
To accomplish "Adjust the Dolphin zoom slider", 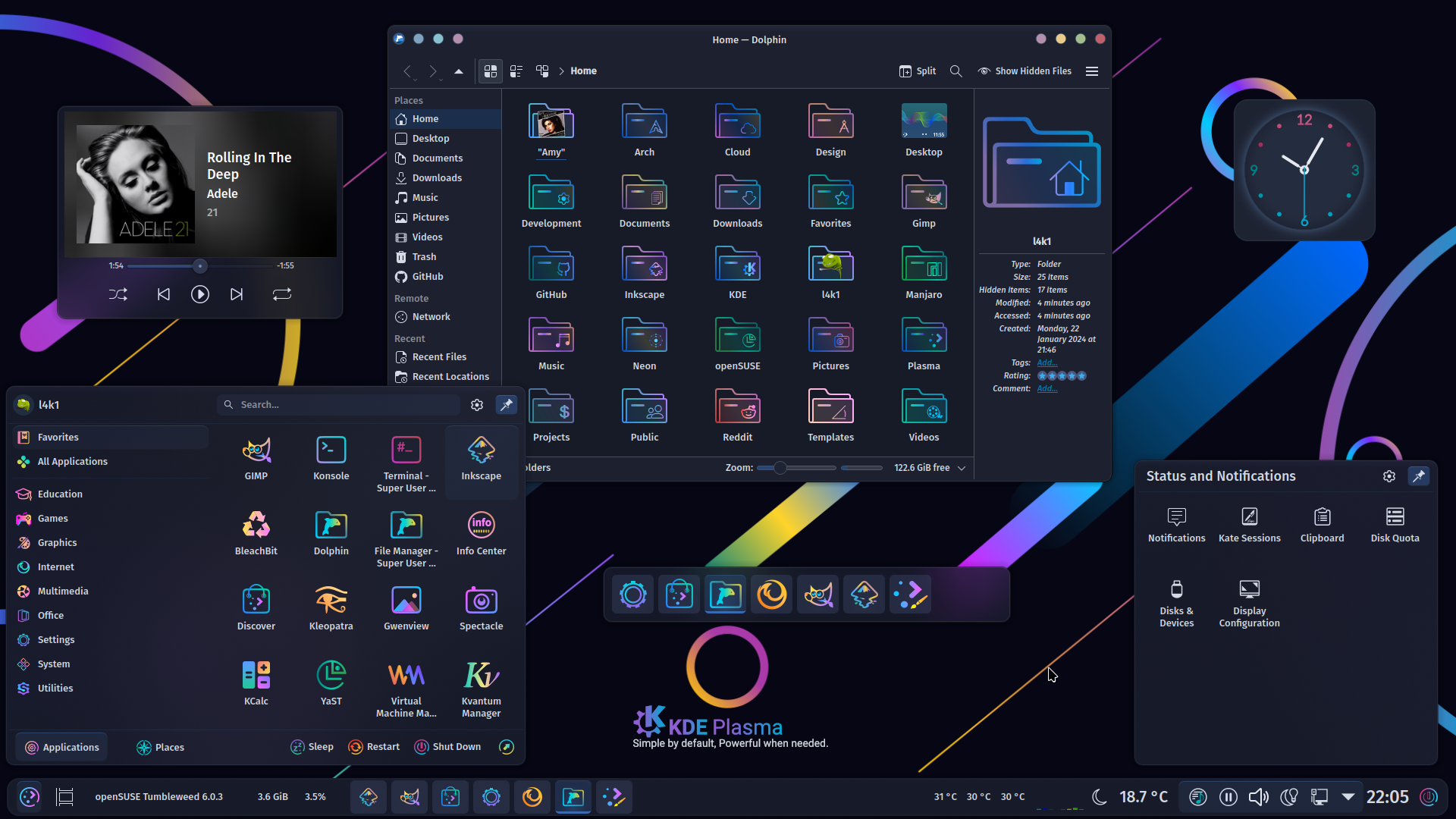I will tap(795, 468).
